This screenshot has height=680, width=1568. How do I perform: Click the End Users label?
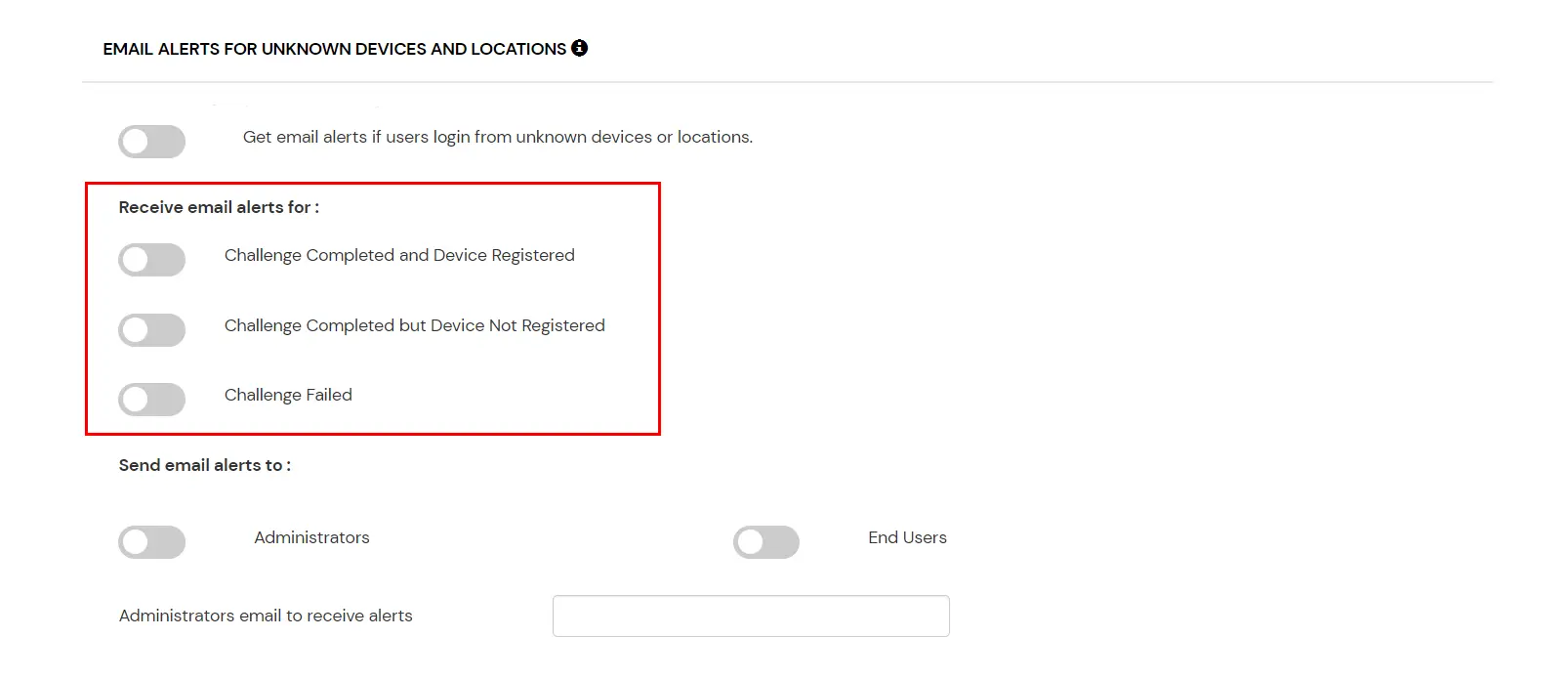pyautogui.click(x=907, y=537)
